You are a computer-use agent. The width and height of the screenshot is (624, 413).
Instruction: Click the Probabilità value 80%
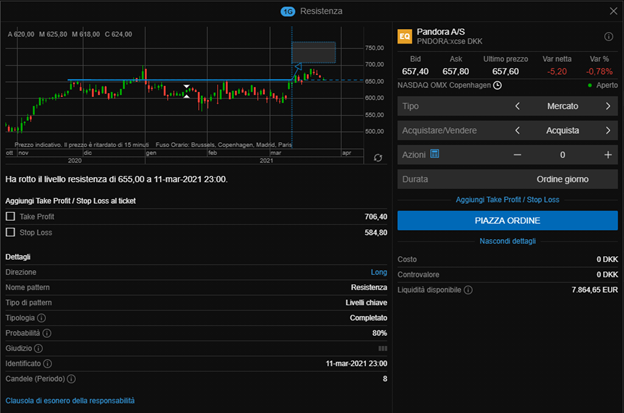point(380,333)
